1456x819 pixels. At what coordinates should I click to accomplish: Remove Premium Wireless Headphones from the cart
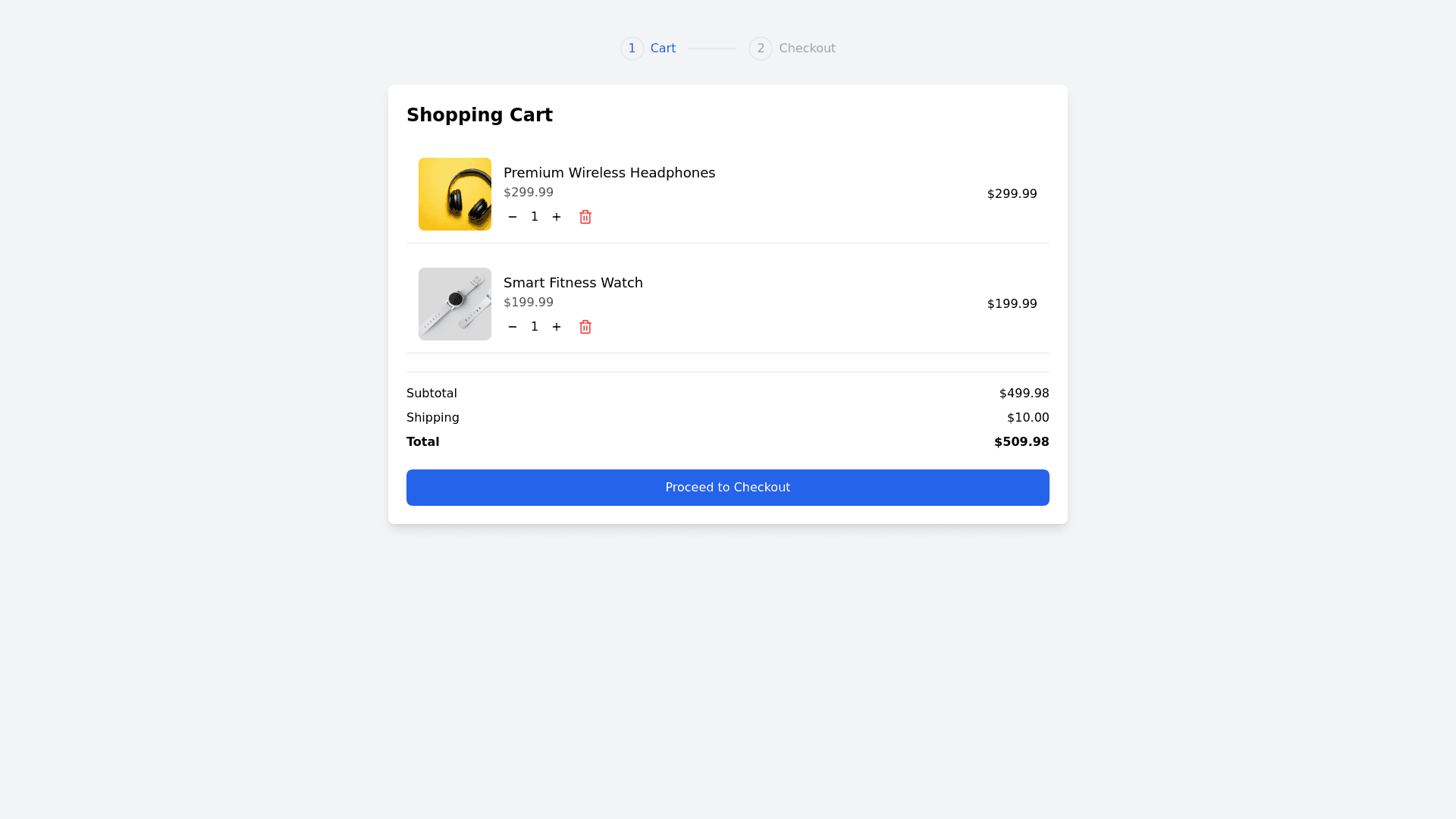click(585, 217)
